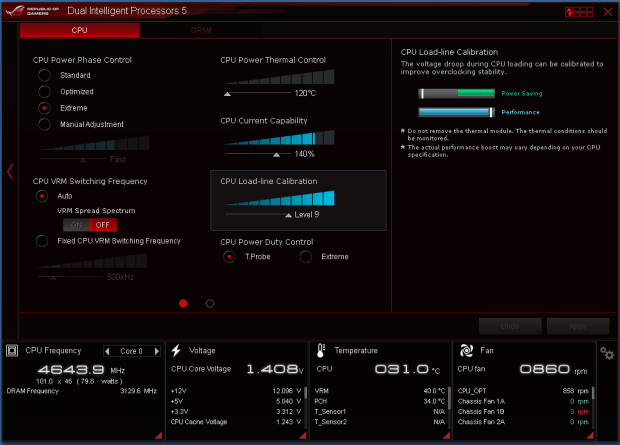Select previous core with left arrow

pos(107,351)
